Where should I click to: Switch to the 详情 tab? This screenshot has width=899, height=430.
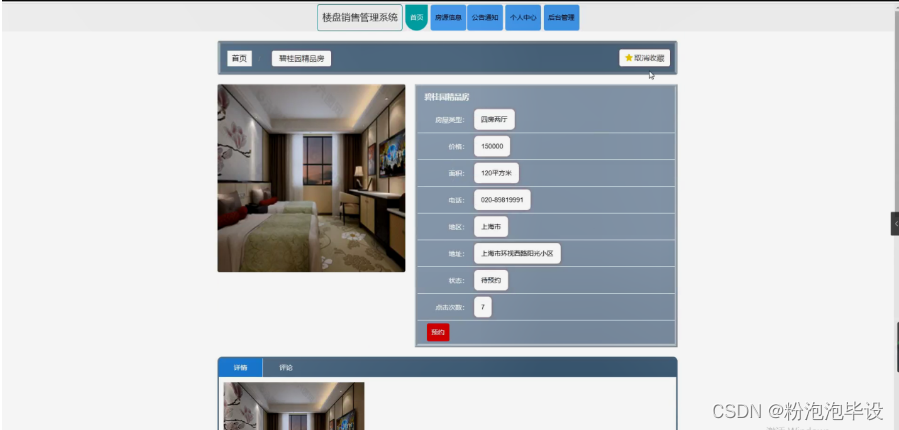[x=240, y=368]
